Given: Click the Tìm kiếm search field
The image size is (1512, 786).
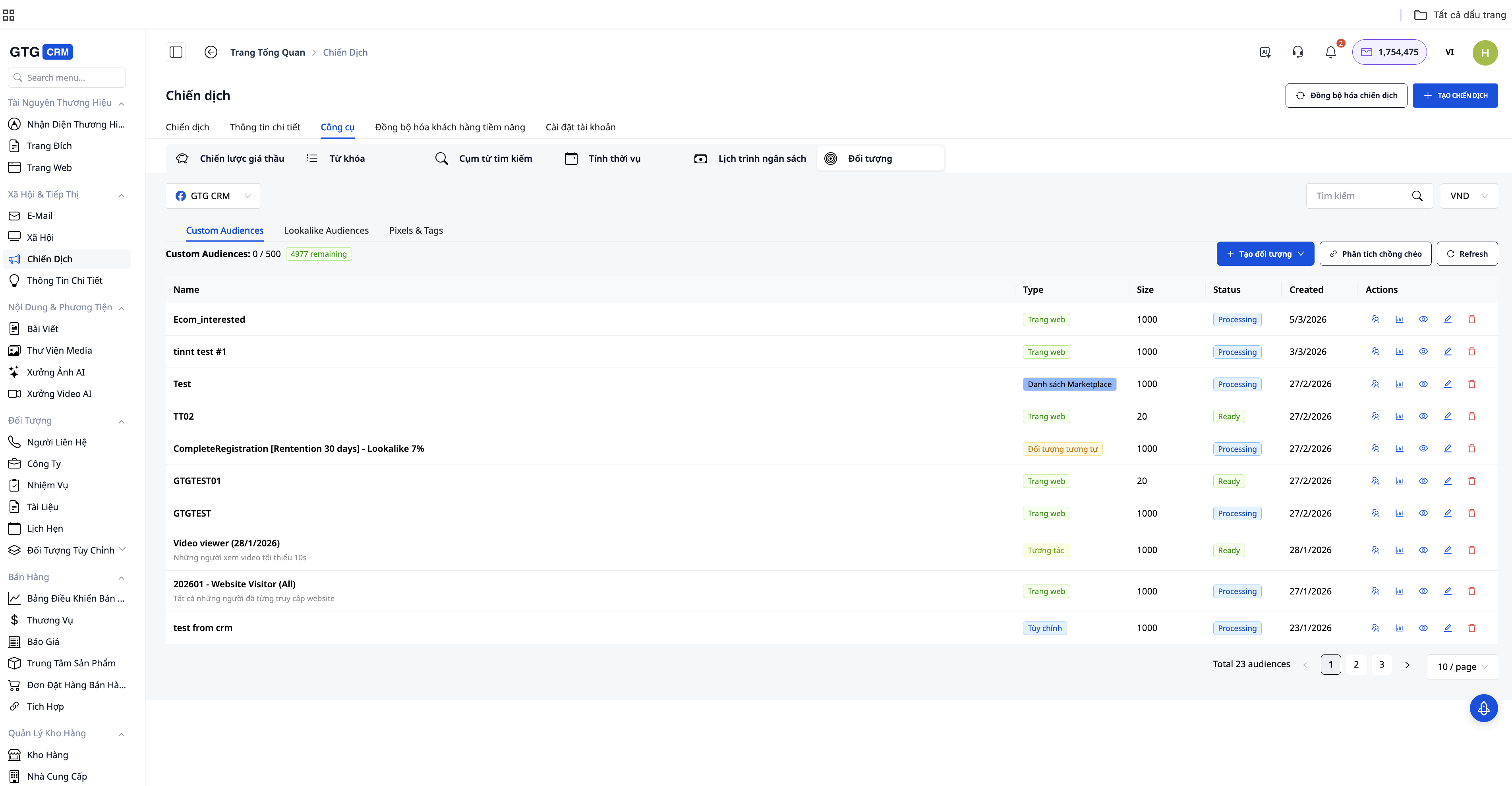Looking at the screenshot, I should pyautogui.click(x=1359, y=196).
